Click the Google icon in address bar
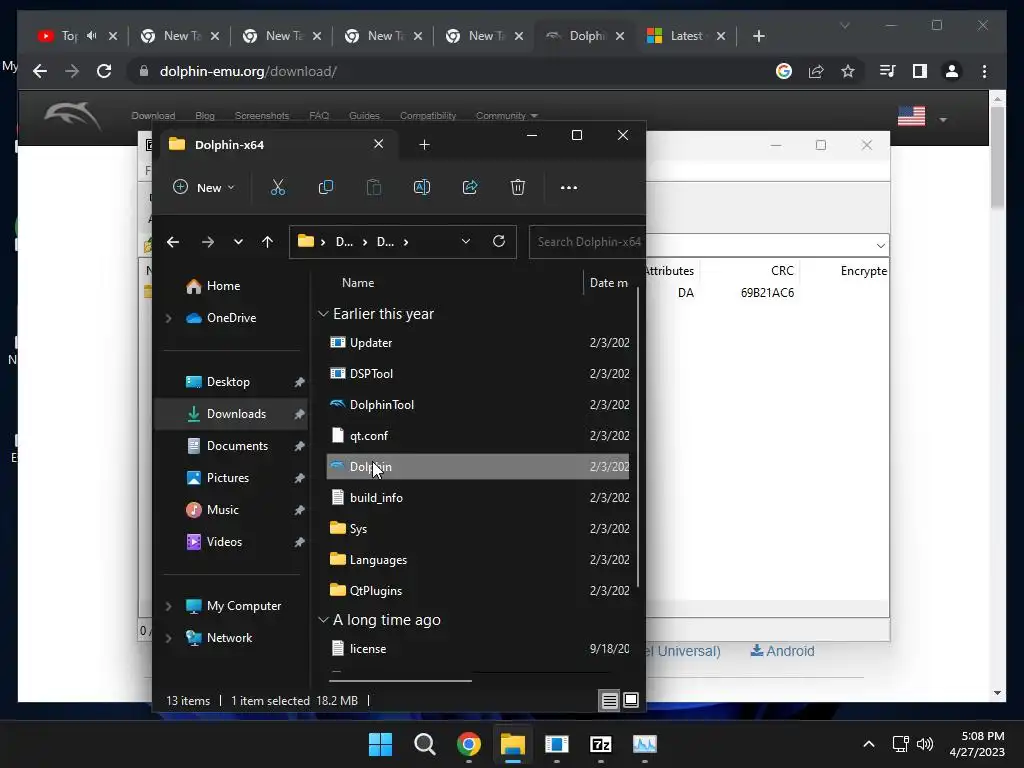Image resolution: width=1024 pixels, height=768 pixels. coord(784,71)
